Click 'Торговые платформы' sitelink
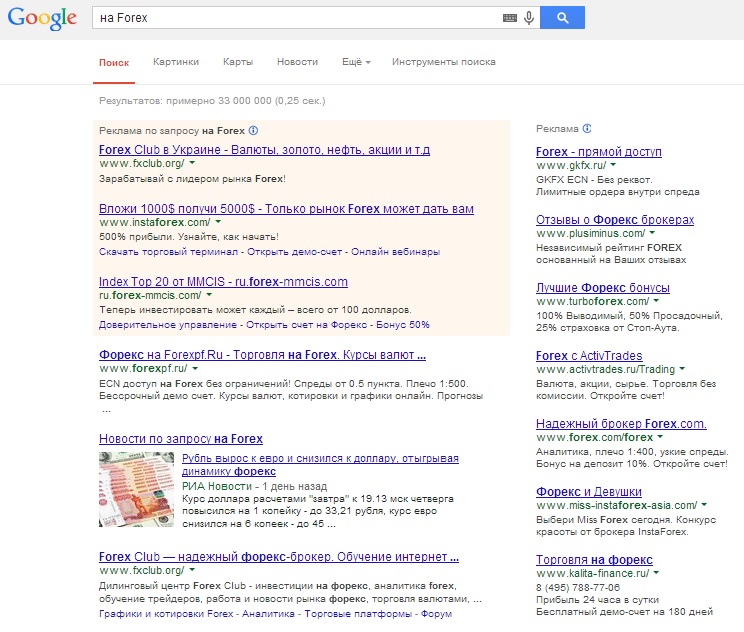 click(358, 613)
